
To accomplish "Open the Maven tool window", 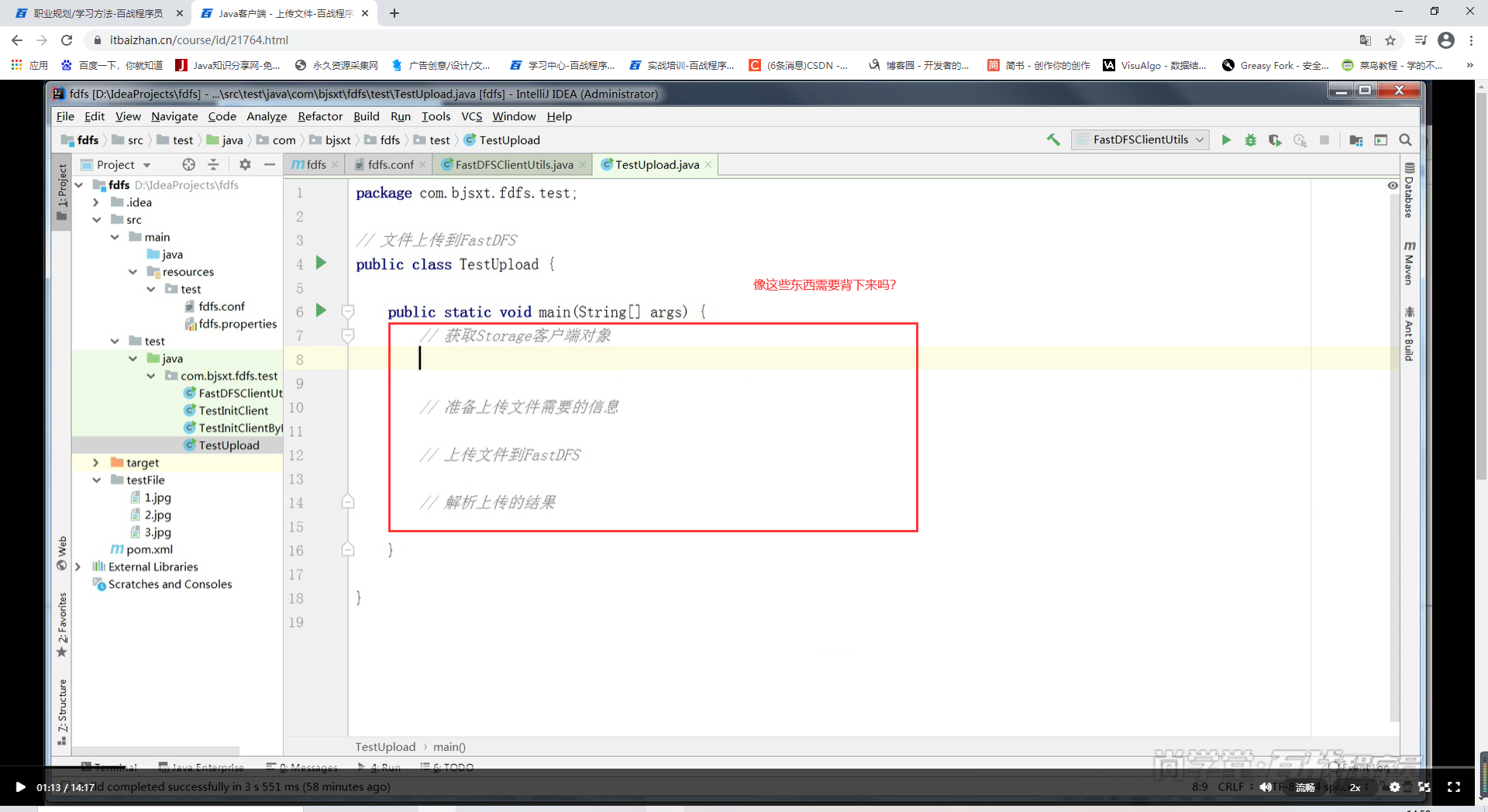I will (x=1409, y=263).
